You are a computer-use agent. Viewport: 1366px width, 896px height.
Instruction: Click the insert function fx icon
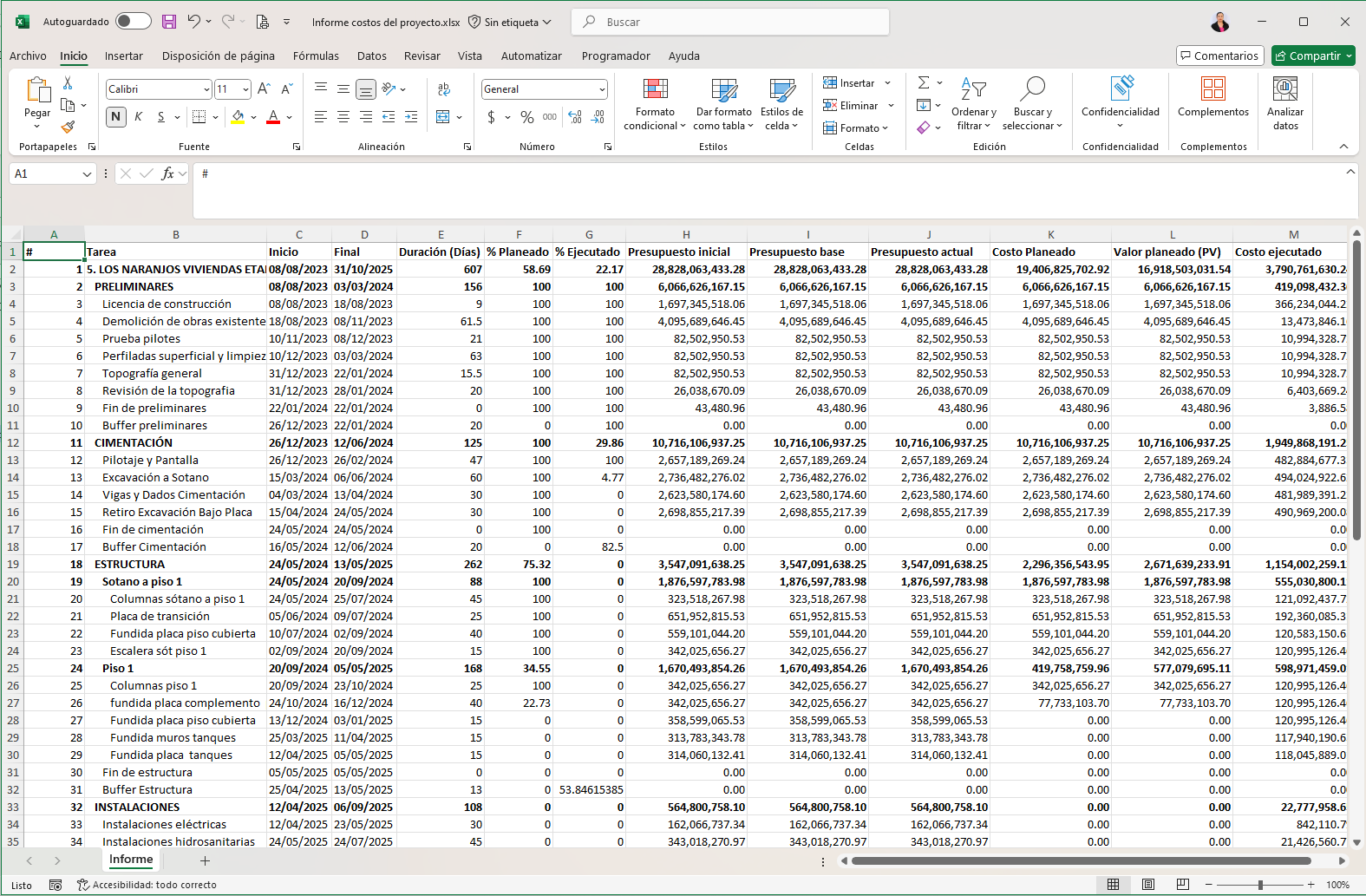[x=168, y=173]
